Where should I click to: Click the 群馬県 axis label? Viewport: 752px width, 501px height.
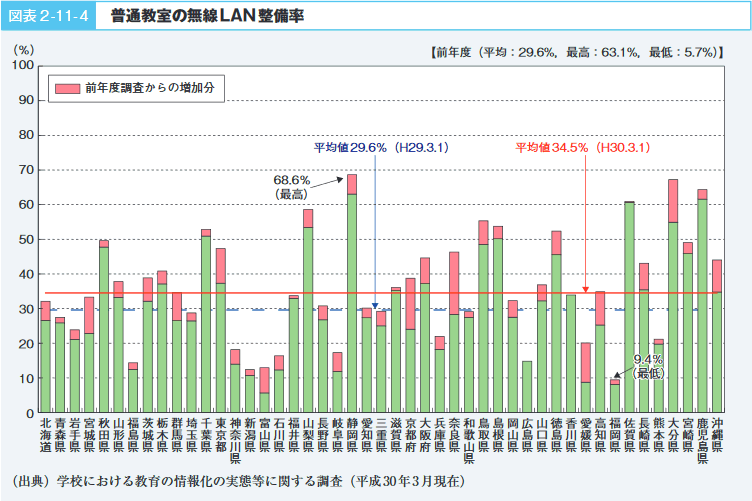pyautogui.click(x=177, y=435)
